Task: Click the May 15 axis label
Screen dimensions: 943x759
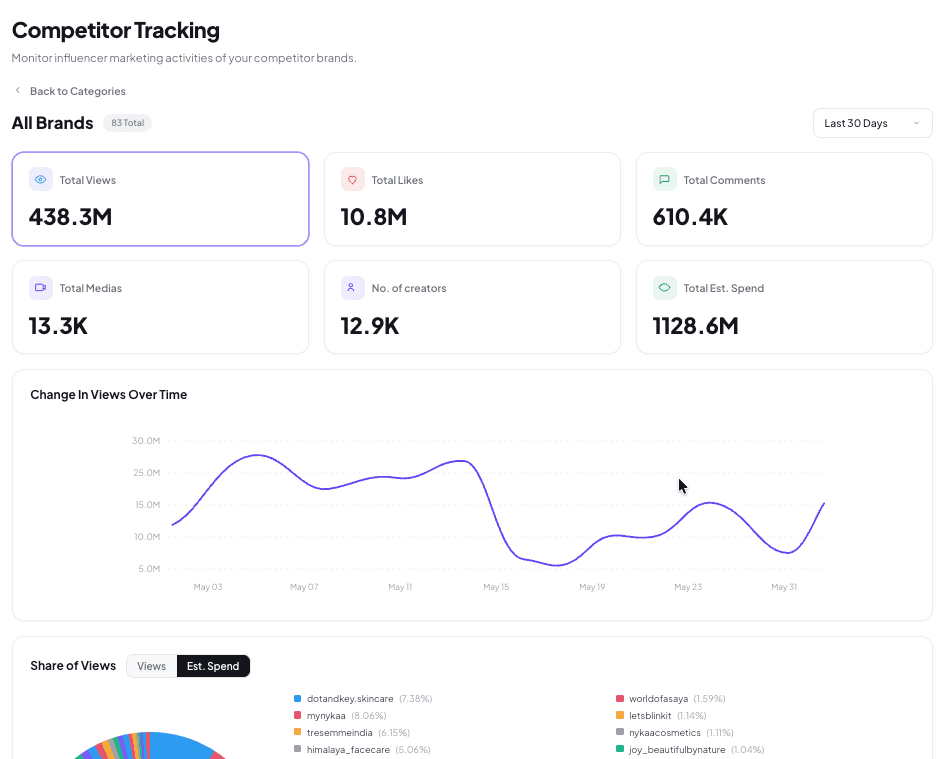Action: [x=496, y=587]
